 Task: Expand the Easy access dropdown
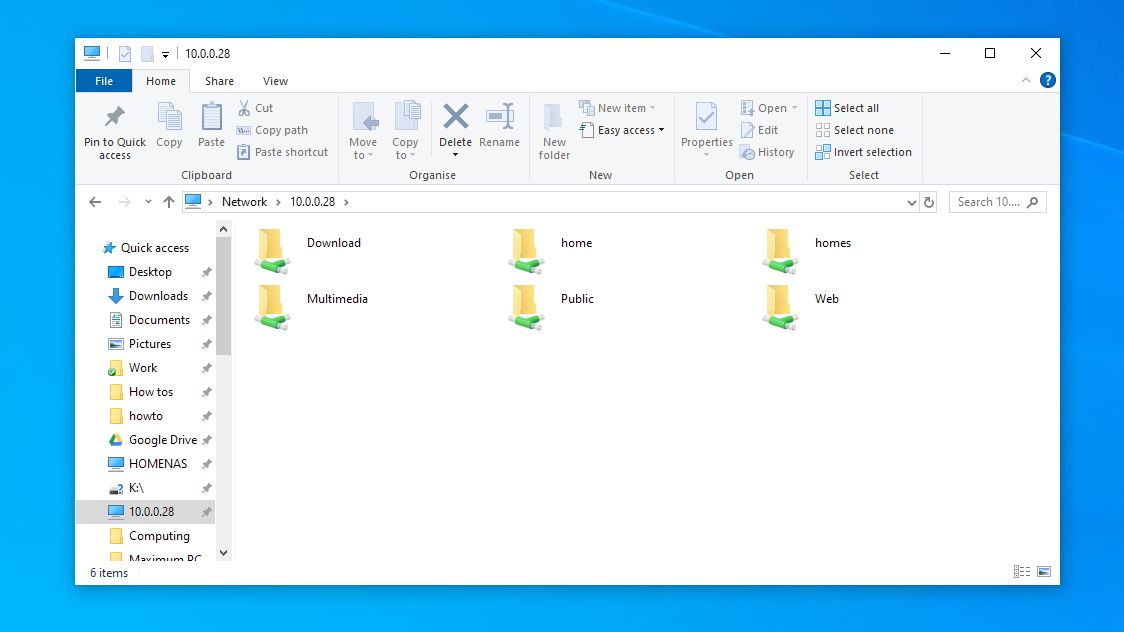[622, 130]
